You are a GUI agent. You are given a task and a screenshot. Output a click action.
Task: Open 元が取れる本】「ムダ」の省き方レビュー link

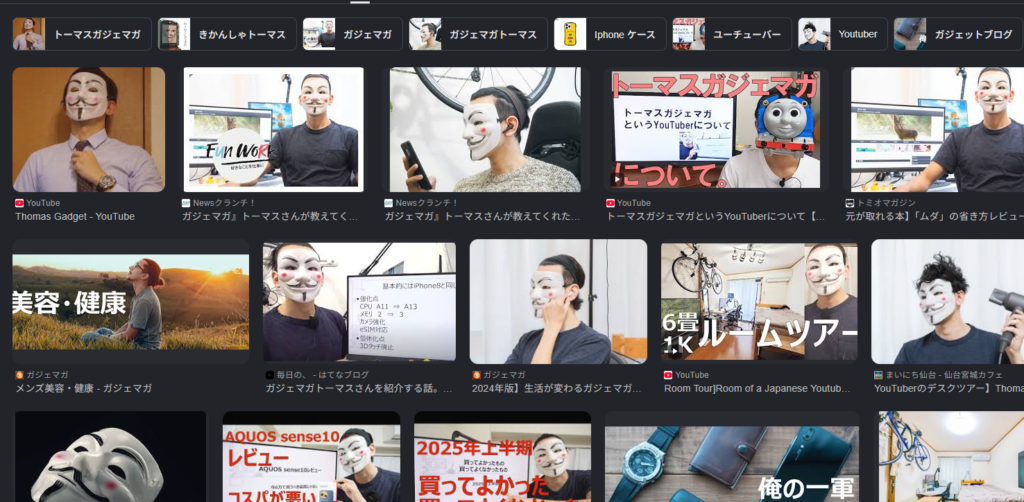coord(935,216)
